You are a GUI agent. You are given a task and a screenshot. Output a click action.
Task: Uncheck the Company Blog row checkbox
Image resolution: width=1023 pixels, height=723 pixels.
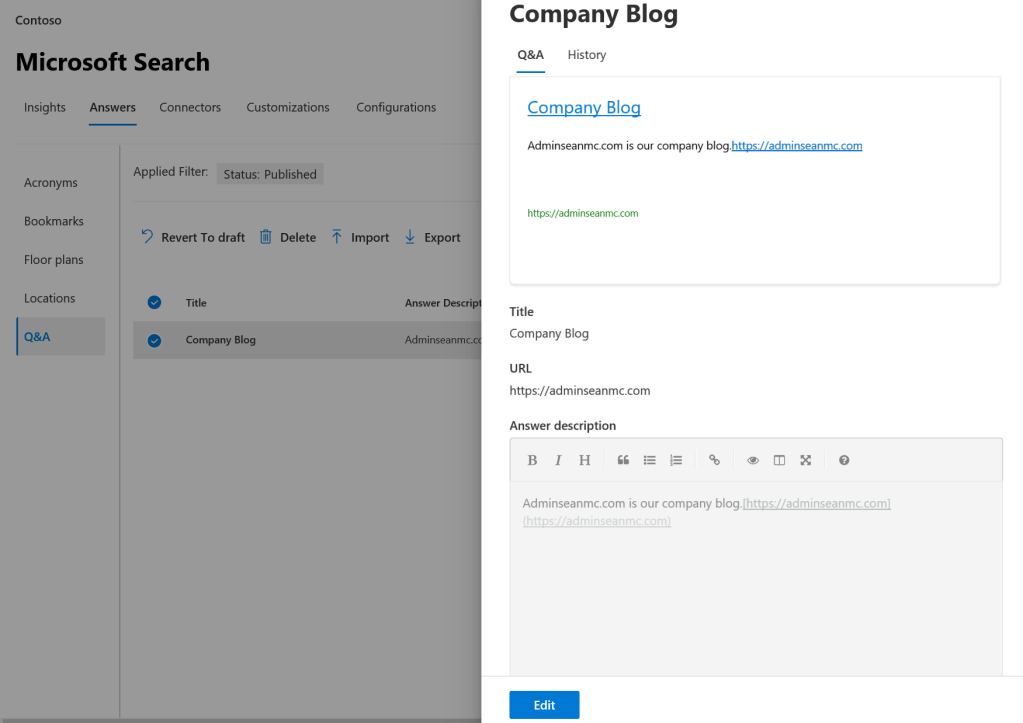click(x=154, y=340)
